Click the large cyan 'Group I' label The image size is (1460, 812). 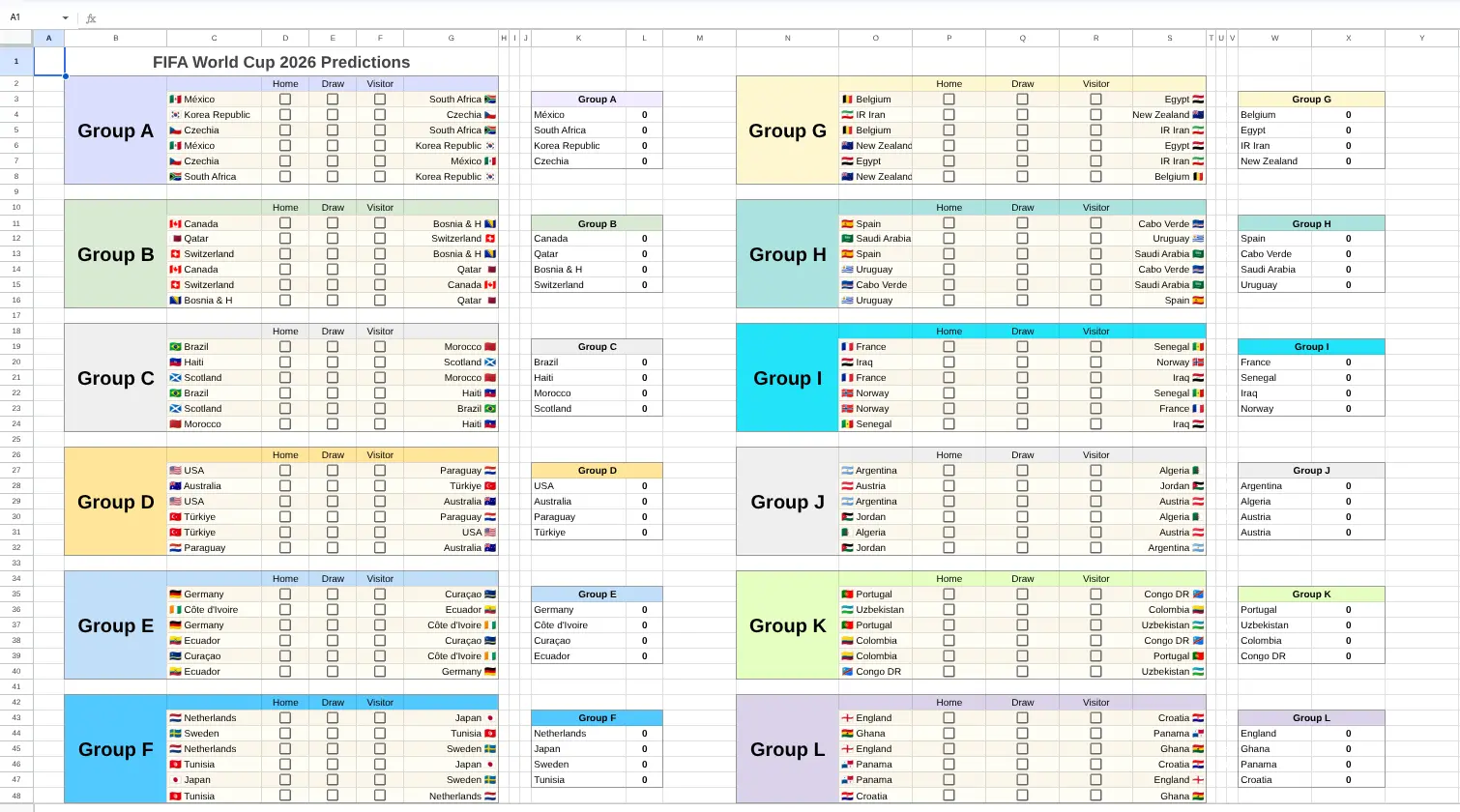click(788, 378)
